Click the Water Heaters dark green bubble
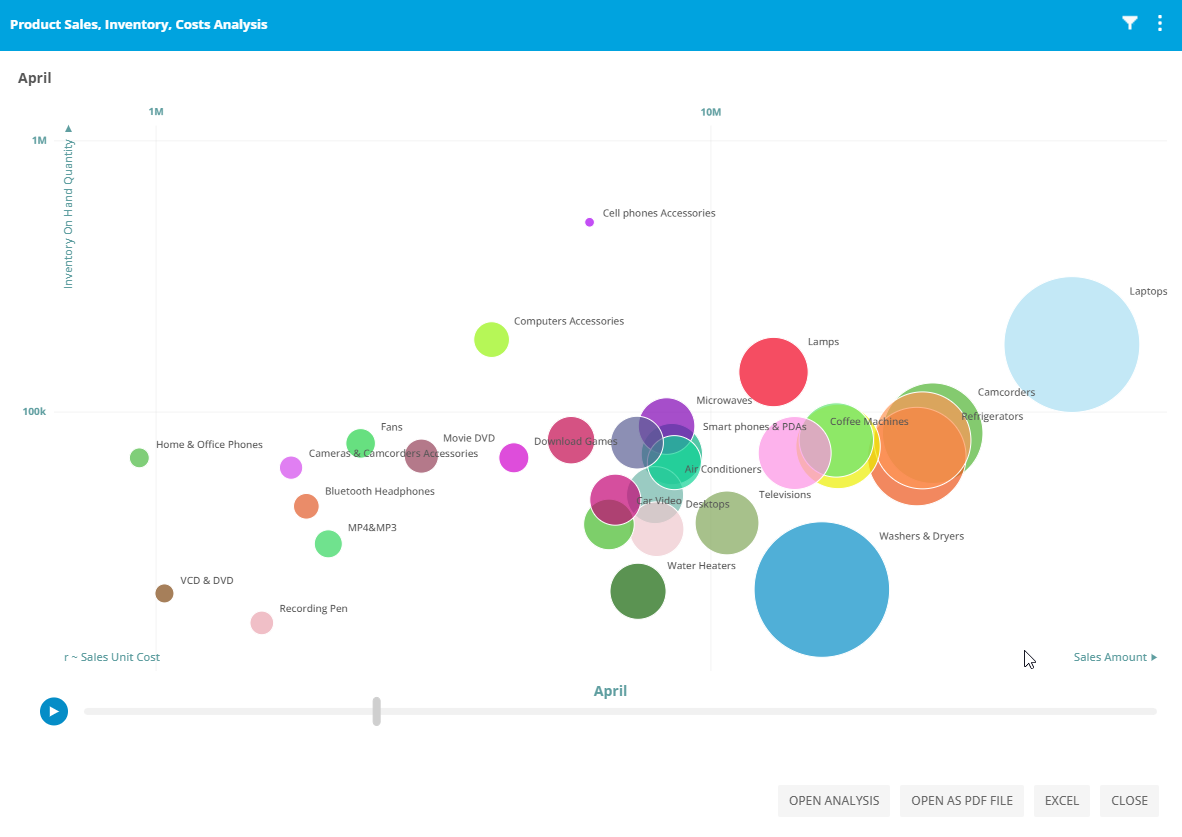 638,591
